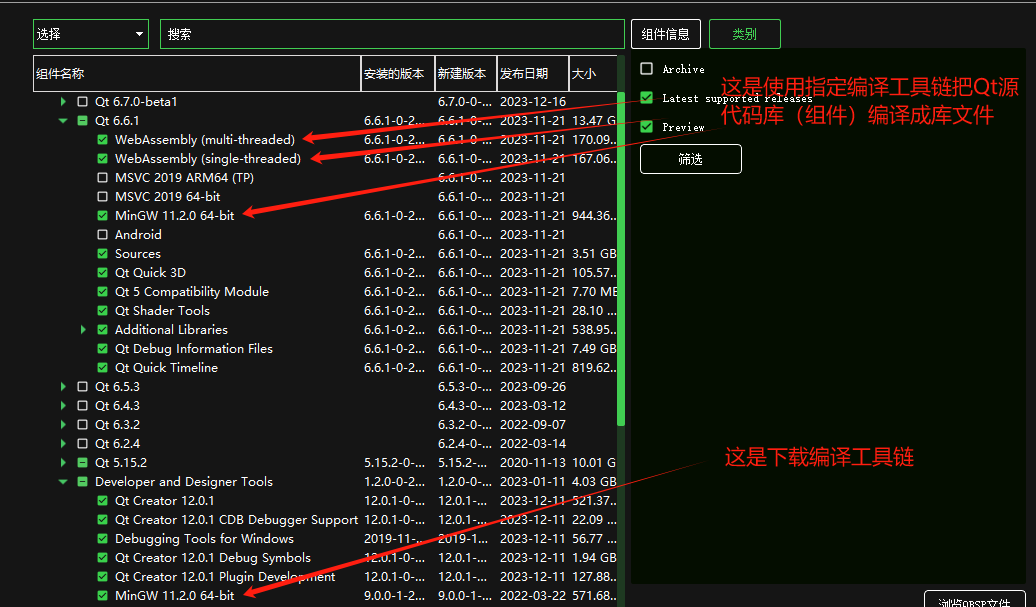The height and width of the screenshot is (607, 1036).
Task: Sort by 新建版本 column header
Action: coord(466,73)
